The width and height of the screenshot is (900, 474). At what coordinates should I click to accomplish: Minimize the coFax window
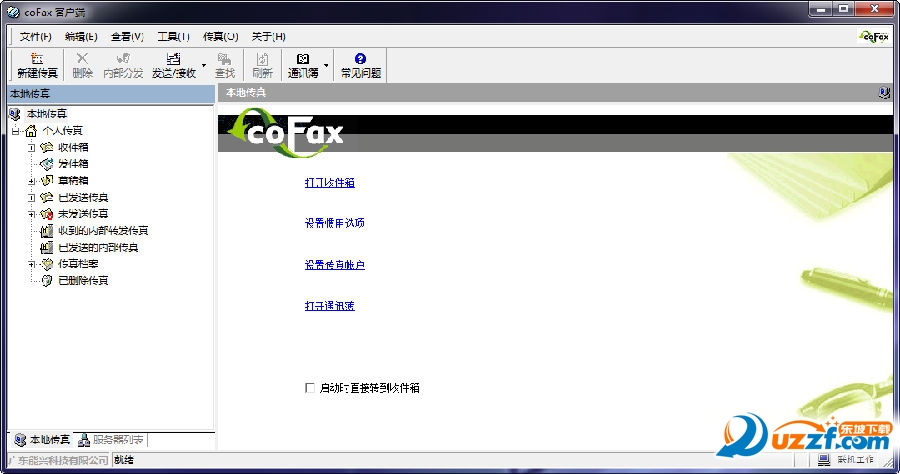pos(821,9)
